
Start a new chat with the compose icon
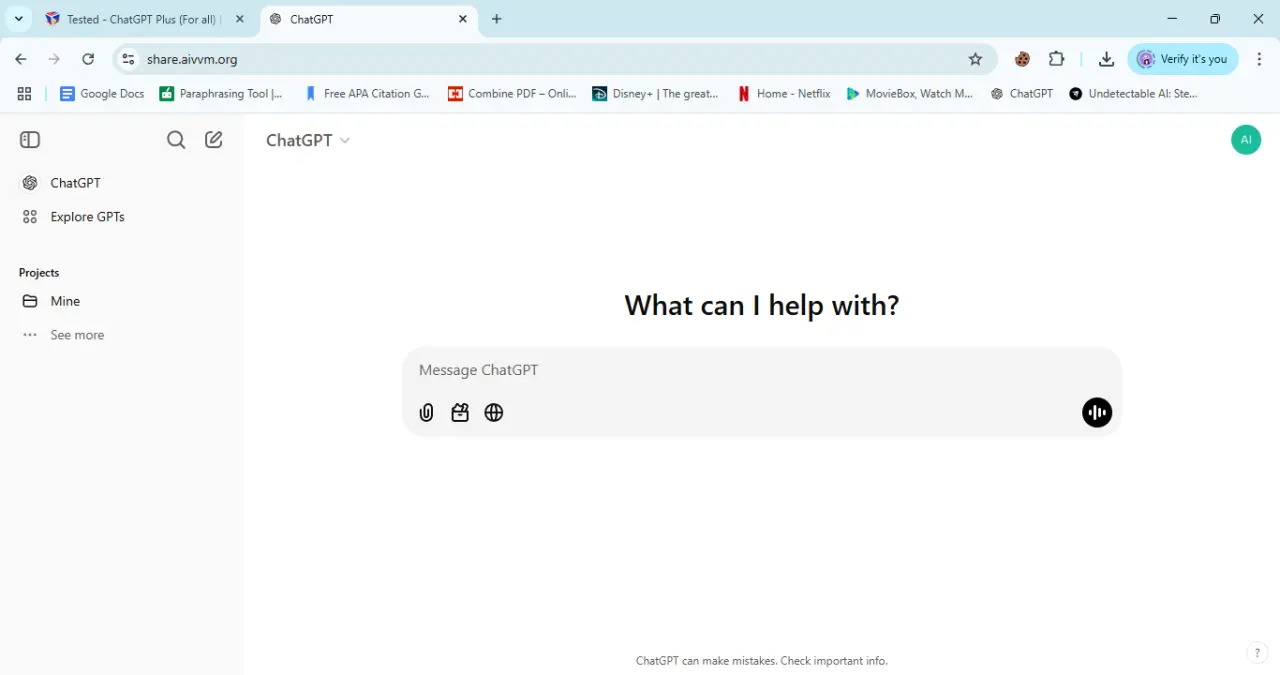[214, 140]
